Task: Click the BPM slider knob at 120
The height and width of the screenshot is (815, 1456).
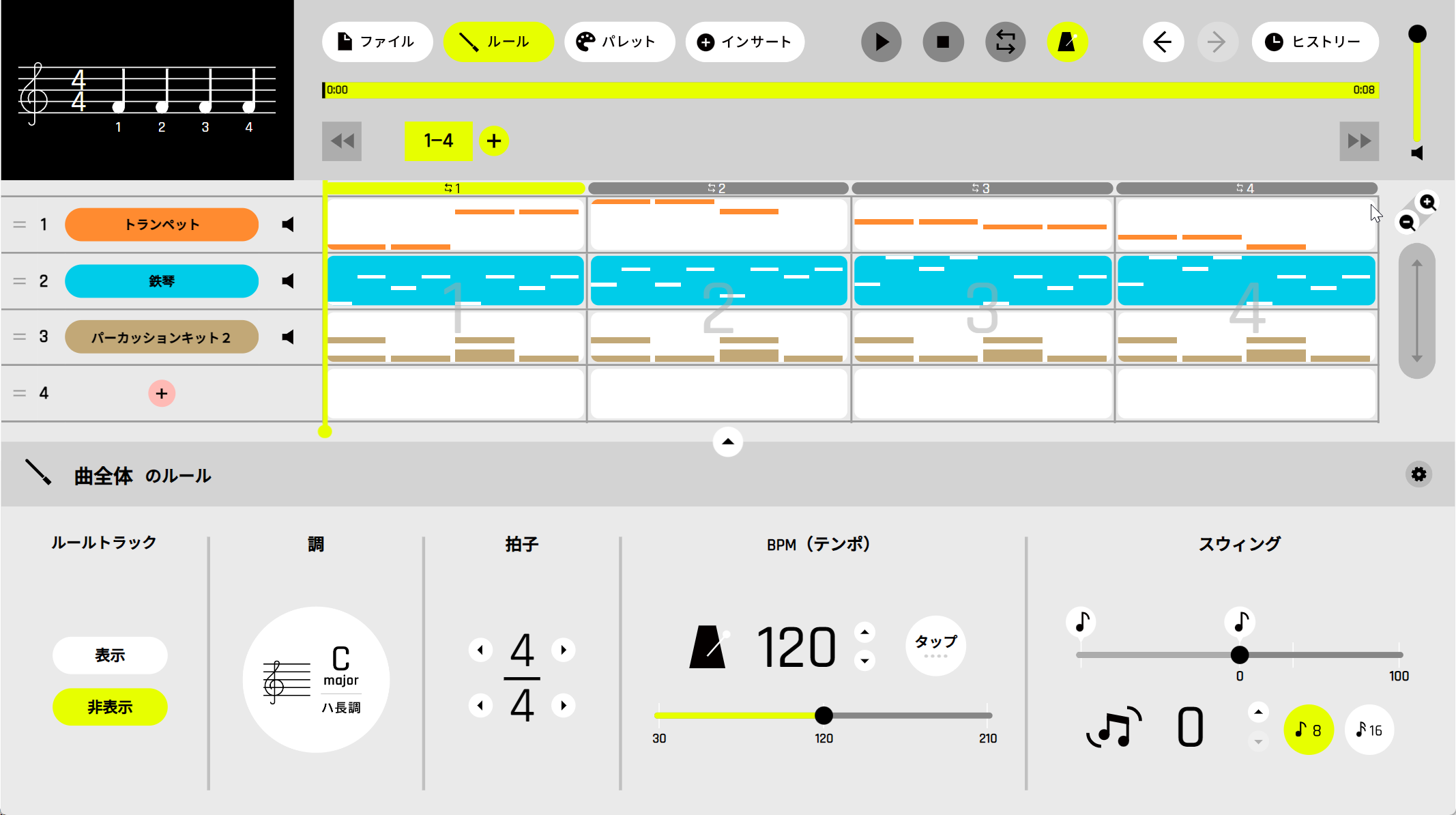Action: pyautogui.click(x=824, y=715)
